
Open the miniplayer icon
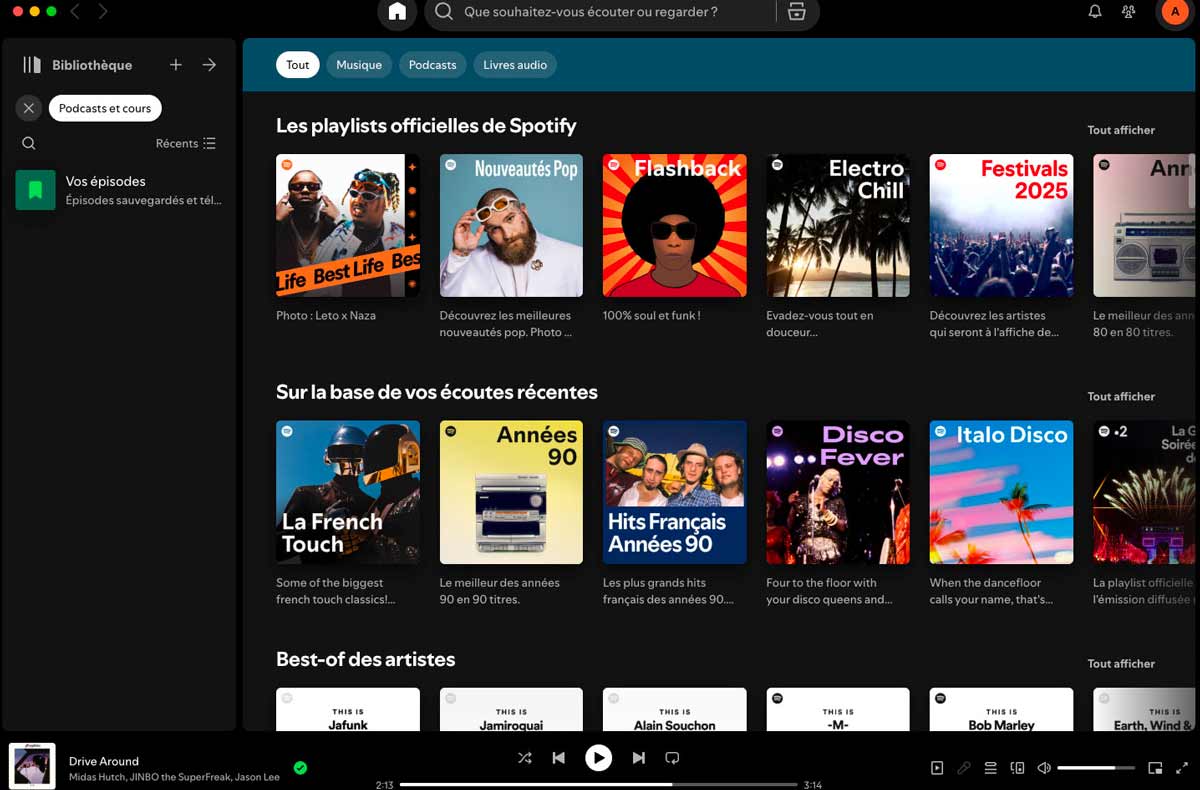pyautogui.click(x=1155, y=768)
